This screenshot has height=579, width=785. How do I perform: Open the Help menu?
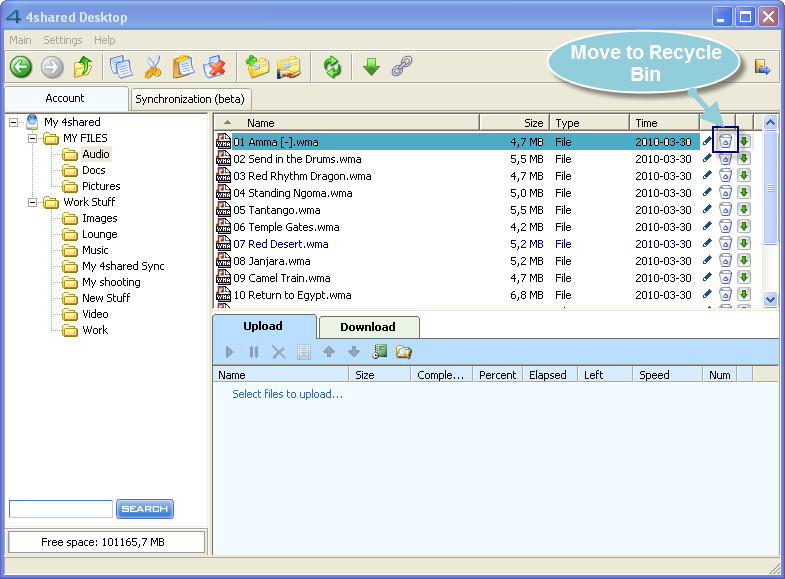click(105, 40)
